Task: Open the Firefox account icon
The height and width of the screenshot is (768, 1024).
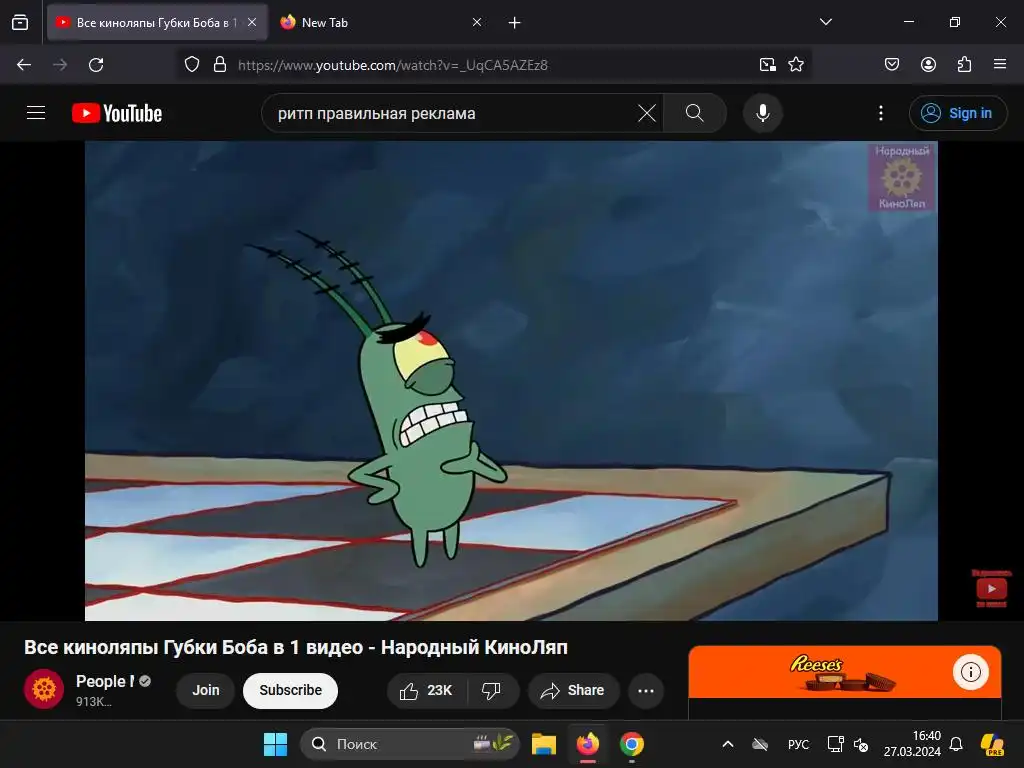Action: coord(928,65)
